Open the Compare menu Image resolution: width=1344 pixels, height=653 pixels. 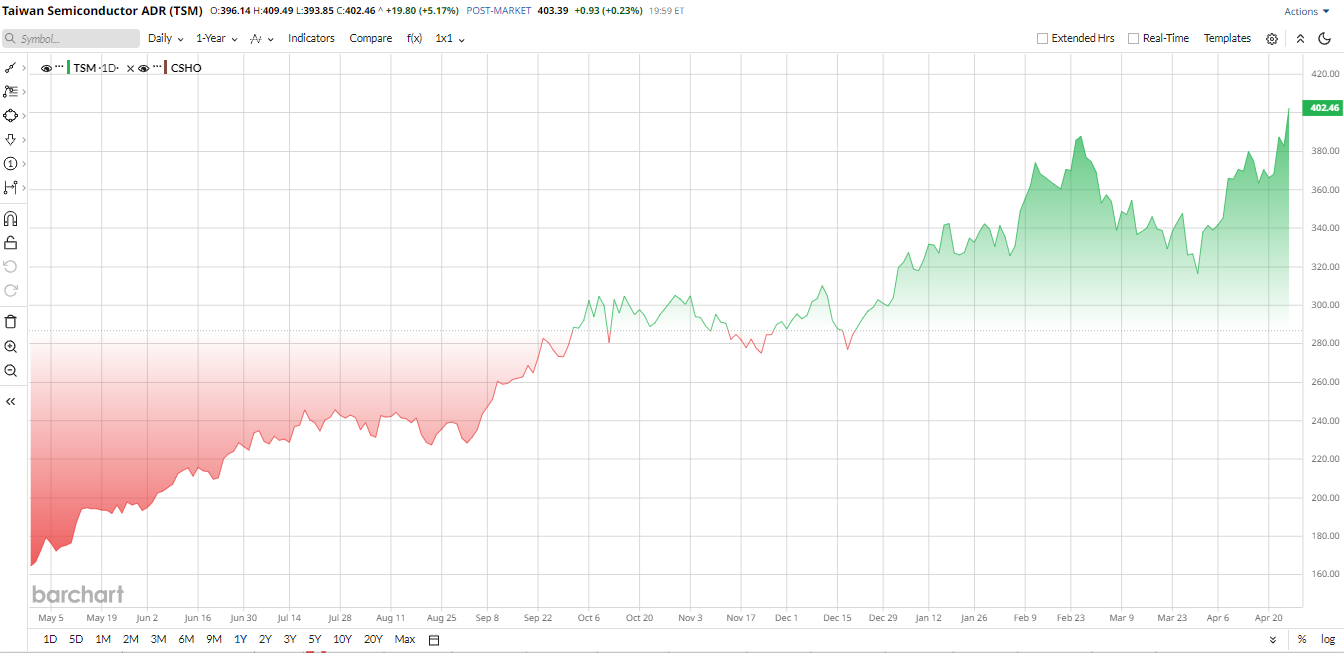click(370, 38)
